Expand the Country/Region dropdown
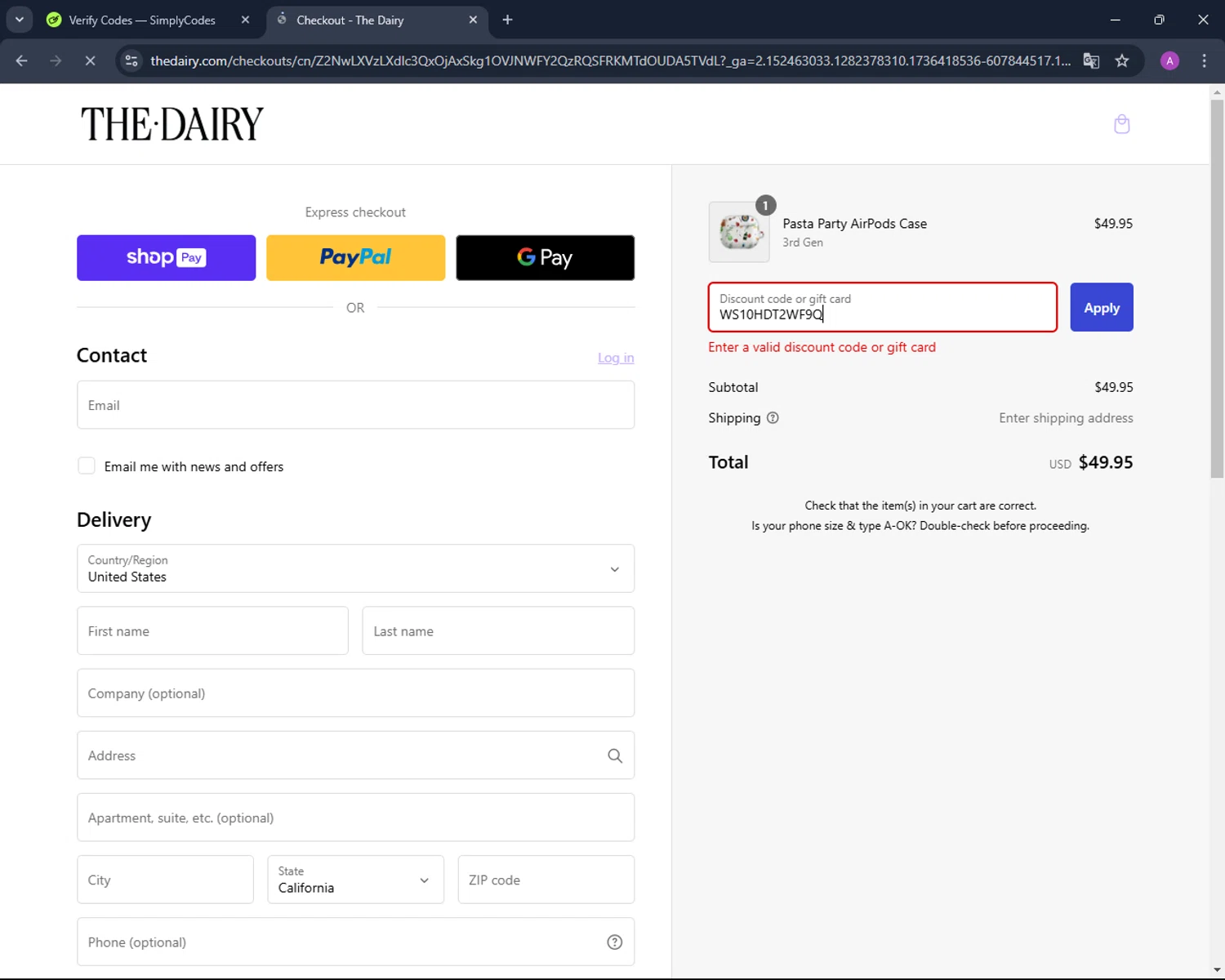Image resolution: width=1225 pixels, height=980 pixels. [355, 568]
